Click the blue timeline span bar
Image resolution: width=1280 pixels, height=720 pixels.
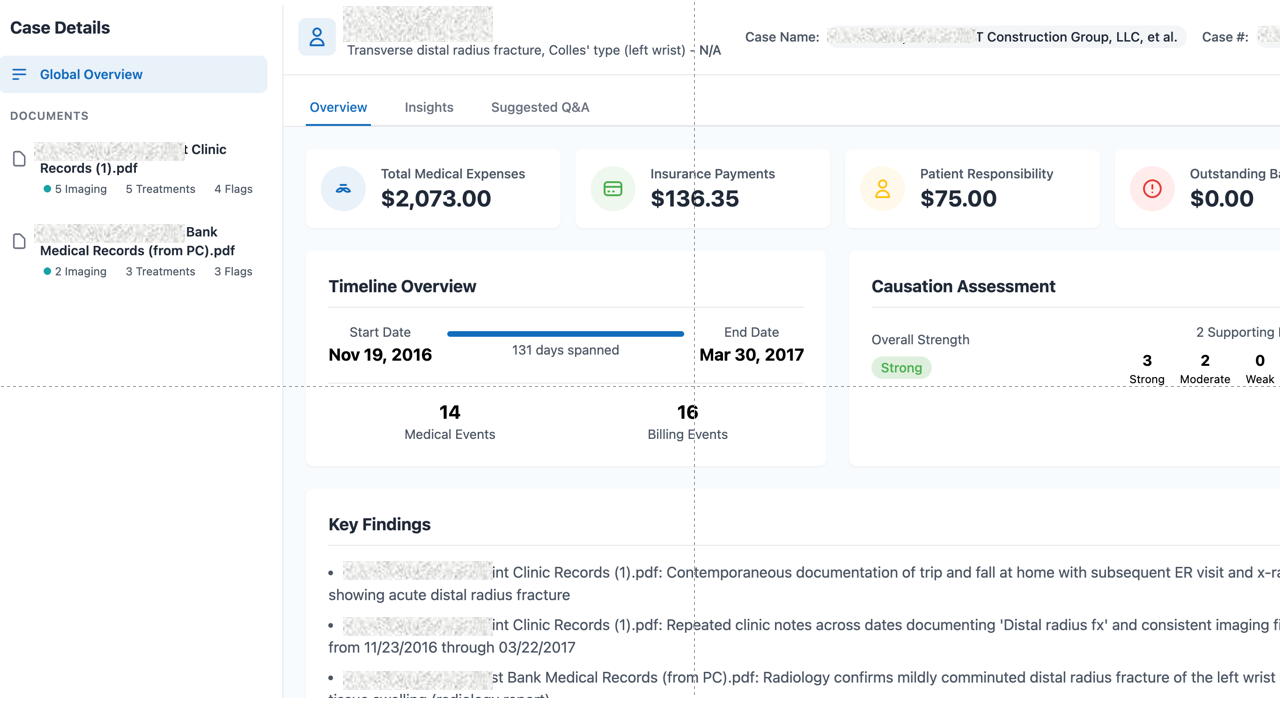(x=566, y=334)
